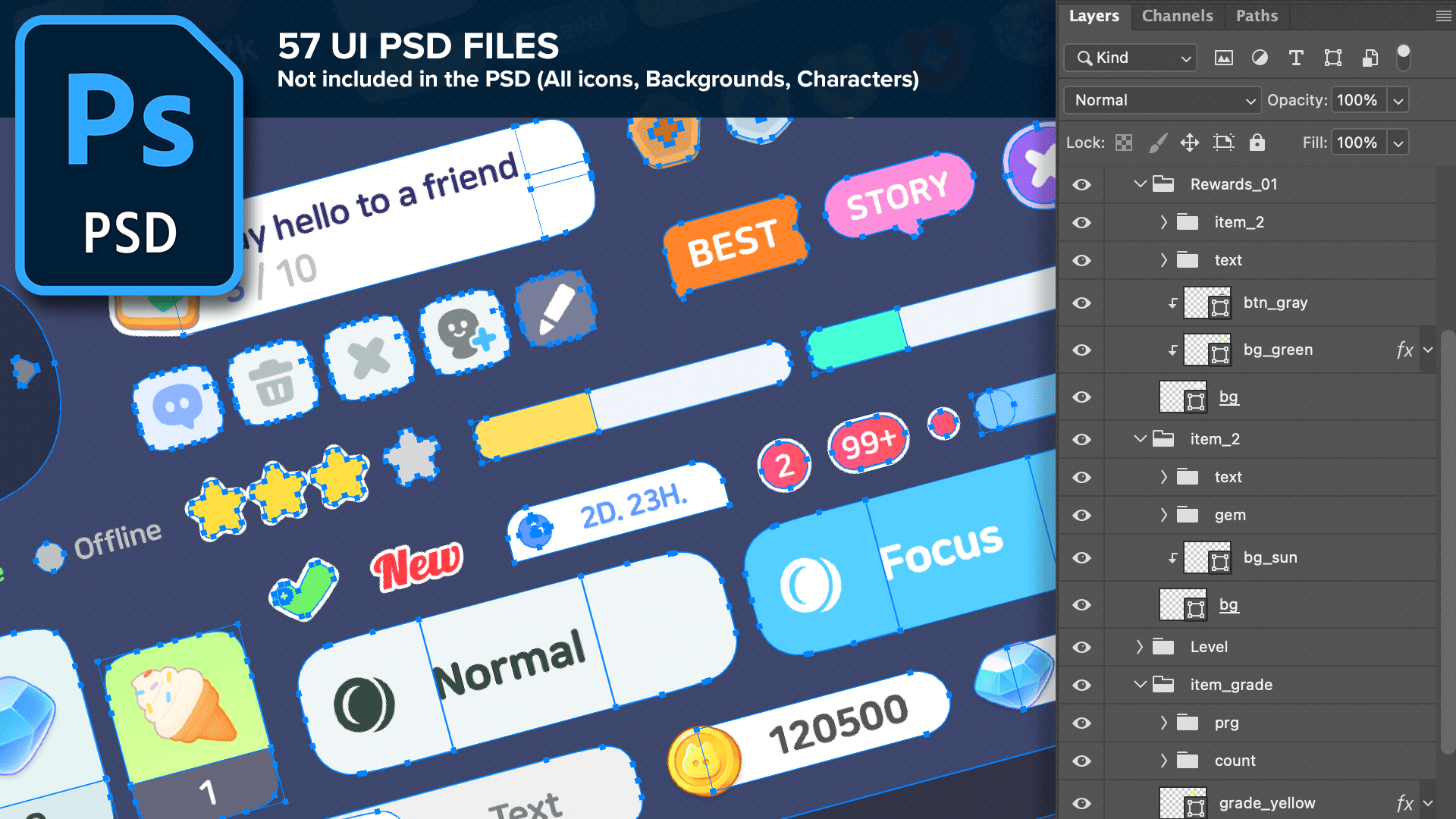Click lock transparent pixels icon

[x=1124, y=143]
